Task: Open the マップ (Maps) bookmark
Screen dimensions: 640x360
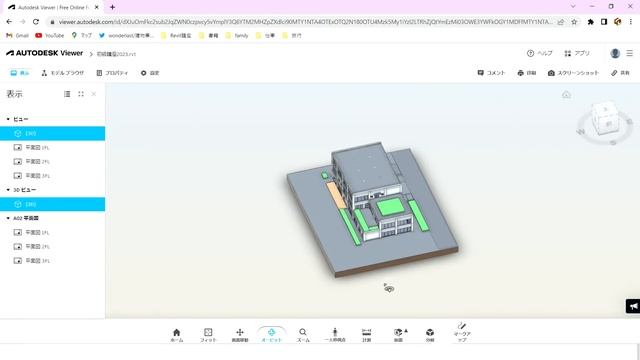Action: (x=82, y=36)
